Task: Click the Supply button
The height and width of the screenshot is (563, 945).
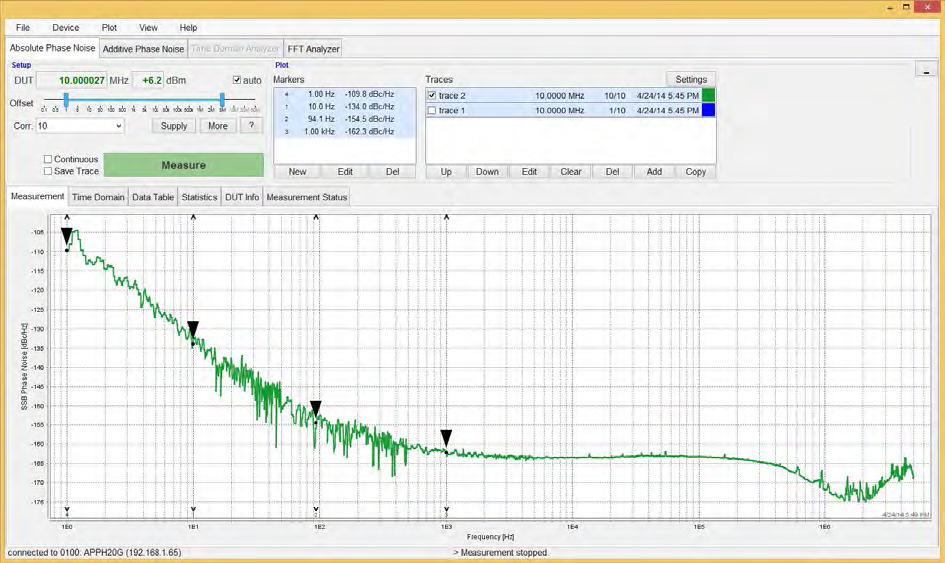Action: click(174, 126)
